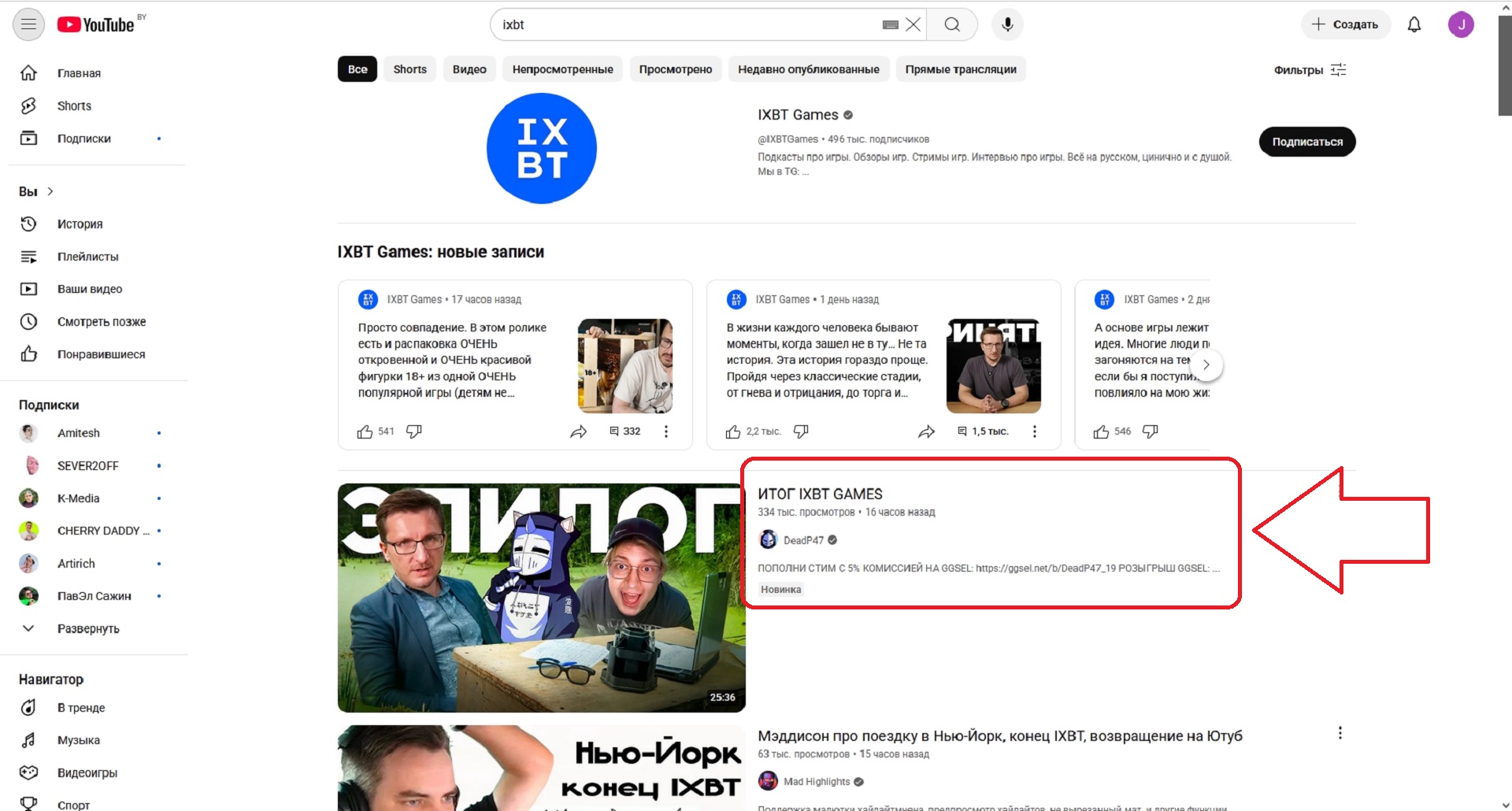Subscribe with the Подписаться button
1512x811 pixels.
pos(1307,142)
